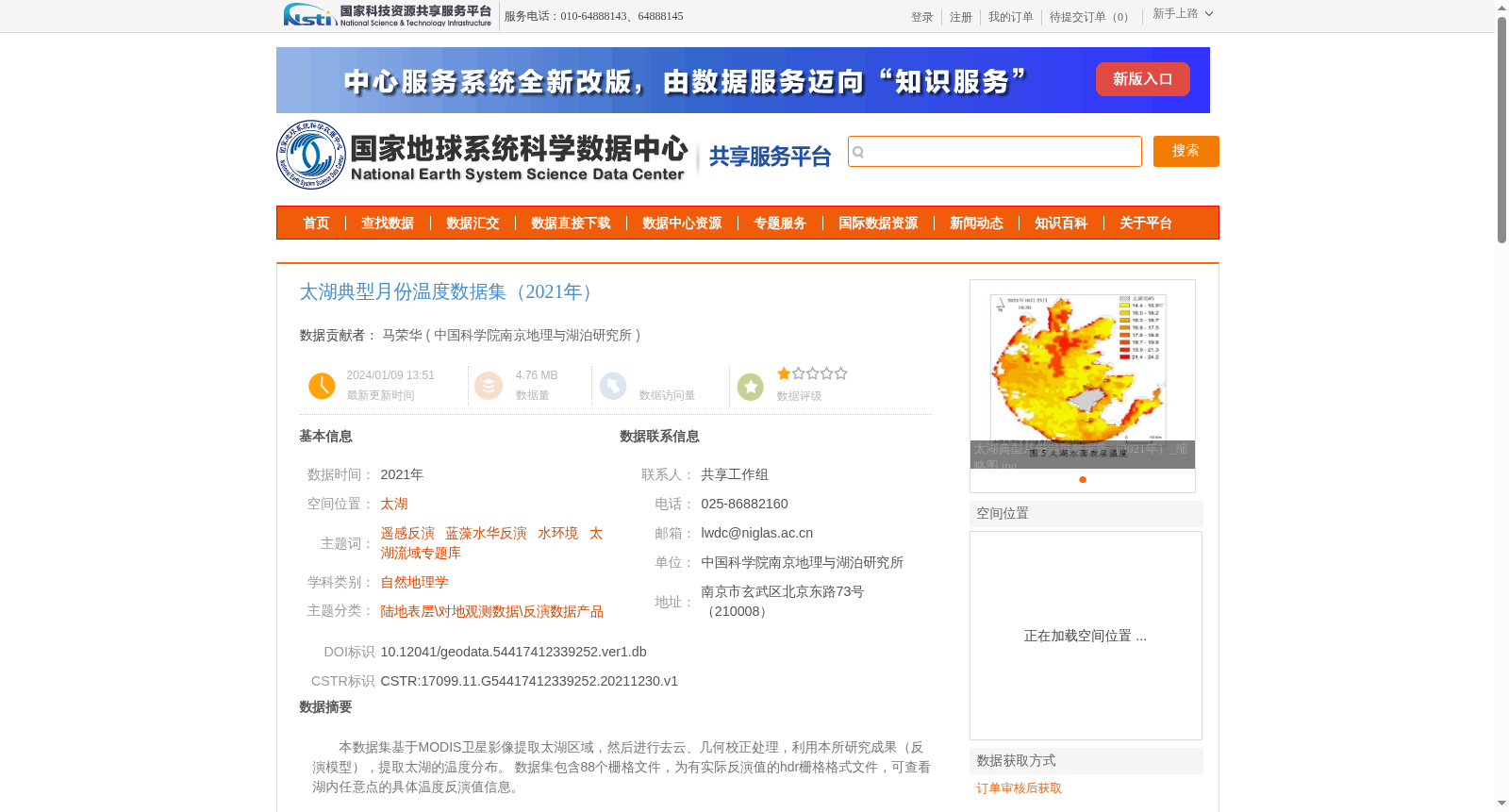Click the phone number 025-86882160
The image size is (1509, 812).
(x=744, y=504)
